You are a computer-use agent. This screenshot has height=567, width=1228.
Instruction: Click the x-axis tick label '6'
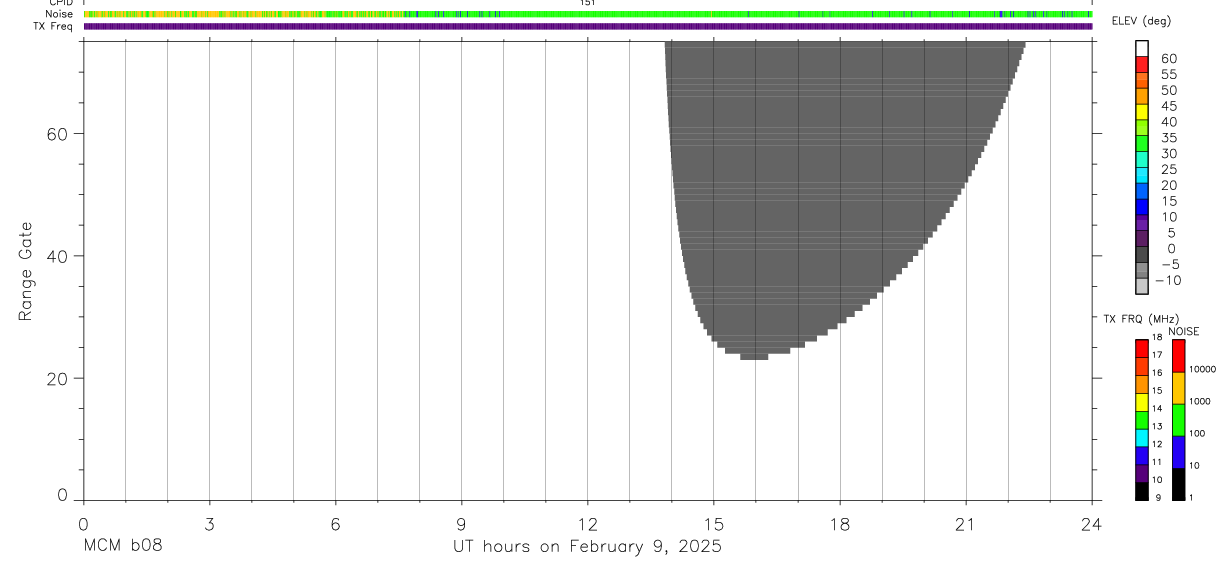click(x=335, y=523)
